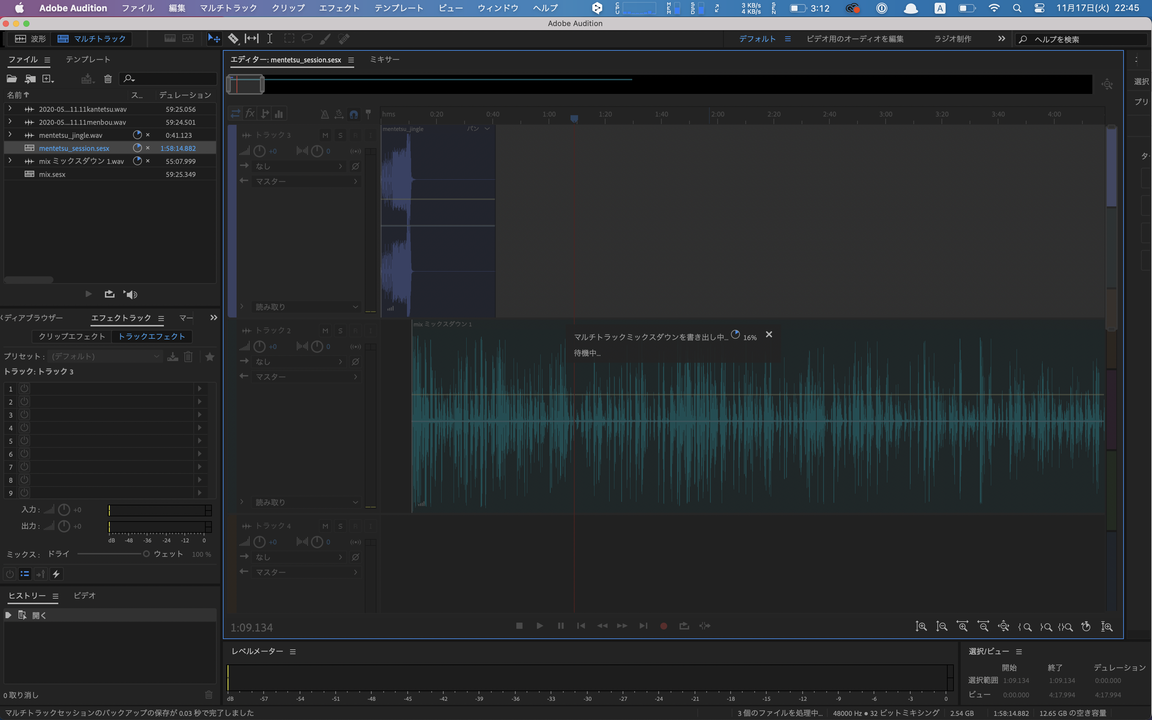The image size is (1152, 720).
Task: Click Zoom Out Time icon
Action: 983,627
